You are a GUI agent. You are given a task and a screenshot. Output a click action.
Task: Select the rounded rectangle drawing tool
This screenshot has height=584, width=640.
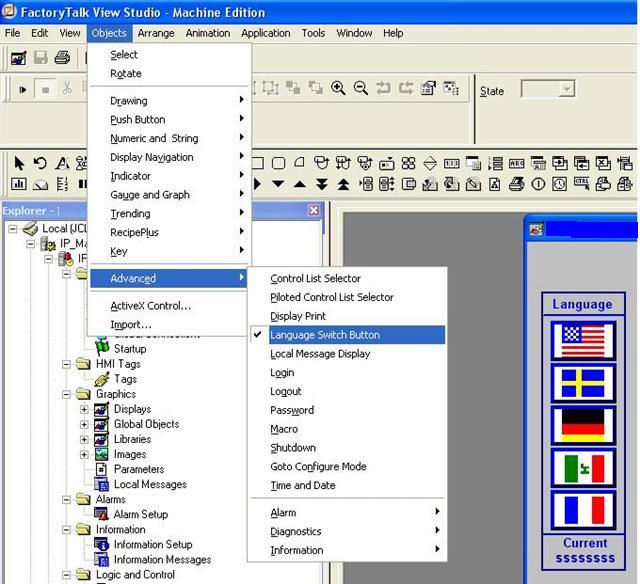278,163
